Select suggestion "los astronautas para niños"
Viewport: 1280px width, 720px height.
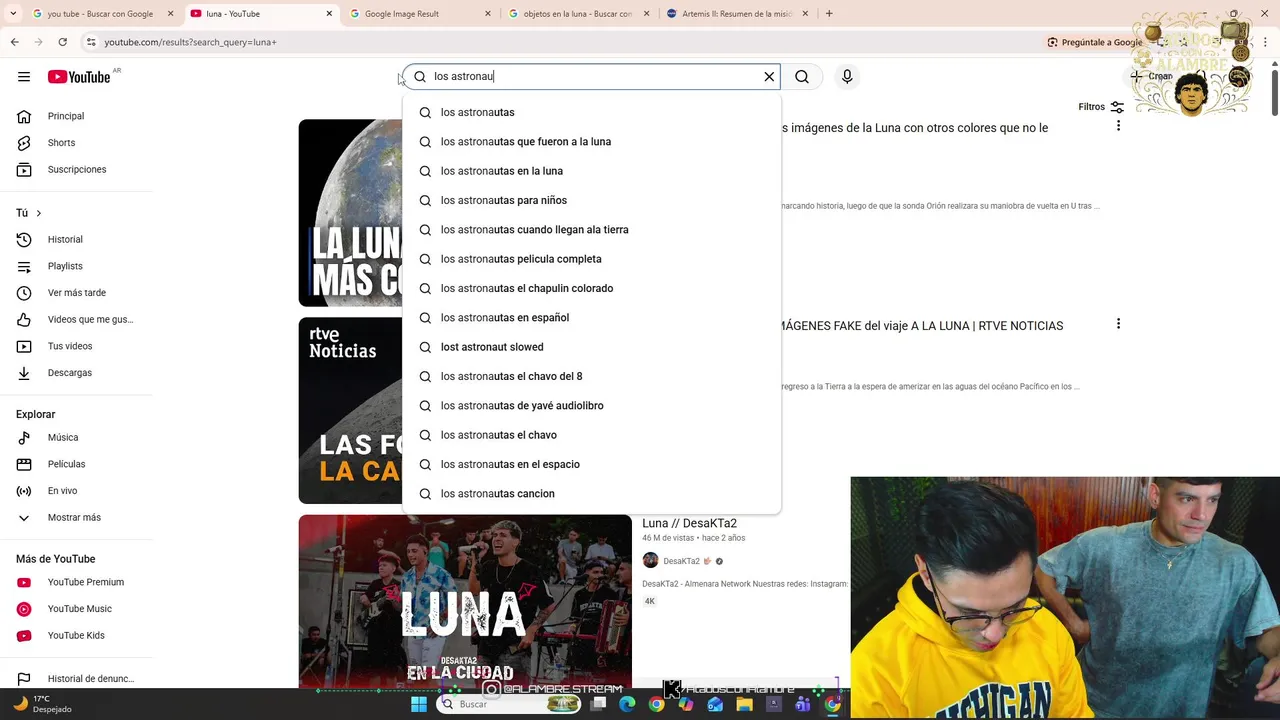point(591,200)
